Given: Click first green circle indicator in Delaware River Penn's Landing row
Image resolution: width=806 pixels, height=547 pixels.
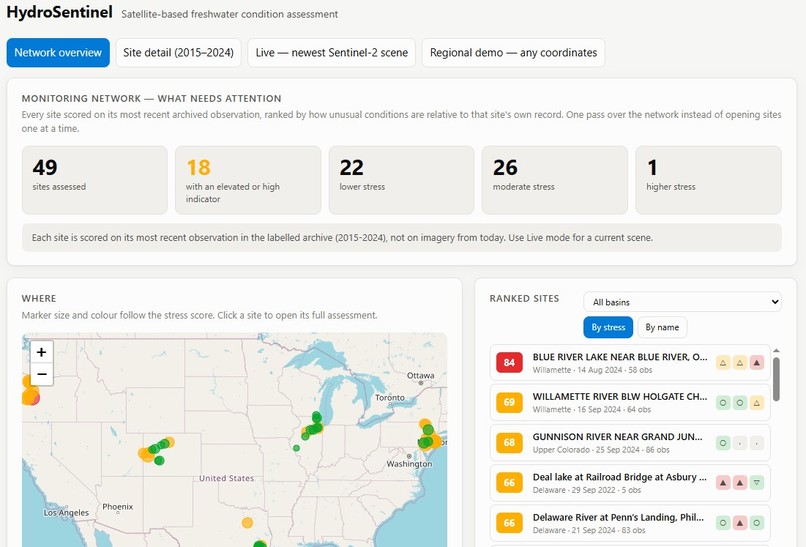Looking at the screenshot, I should coord(723,523).
